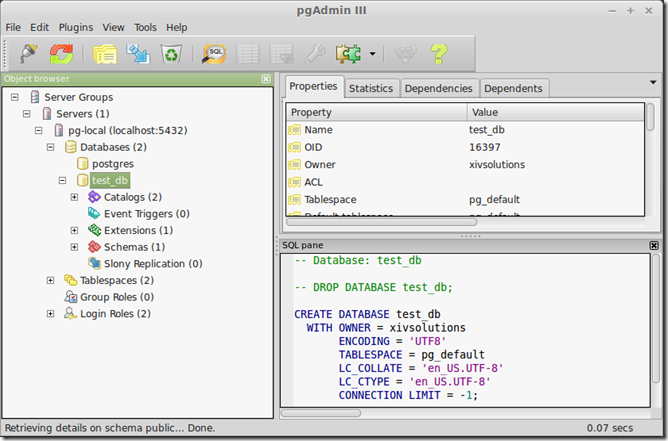This screenshot has height=441, width=668.
Task: Collapse the pg-local server node
Action: pyautogui.click(x=39, y=130)
